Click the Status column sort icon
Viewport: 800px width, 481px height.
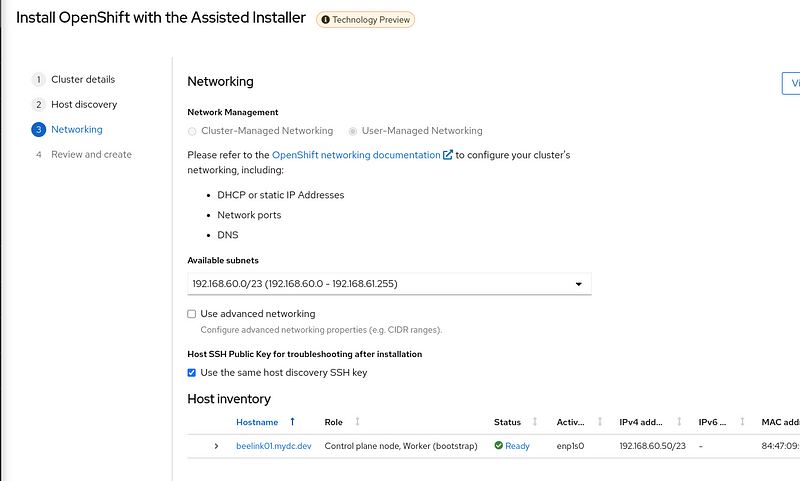click(x=535, y=421)
